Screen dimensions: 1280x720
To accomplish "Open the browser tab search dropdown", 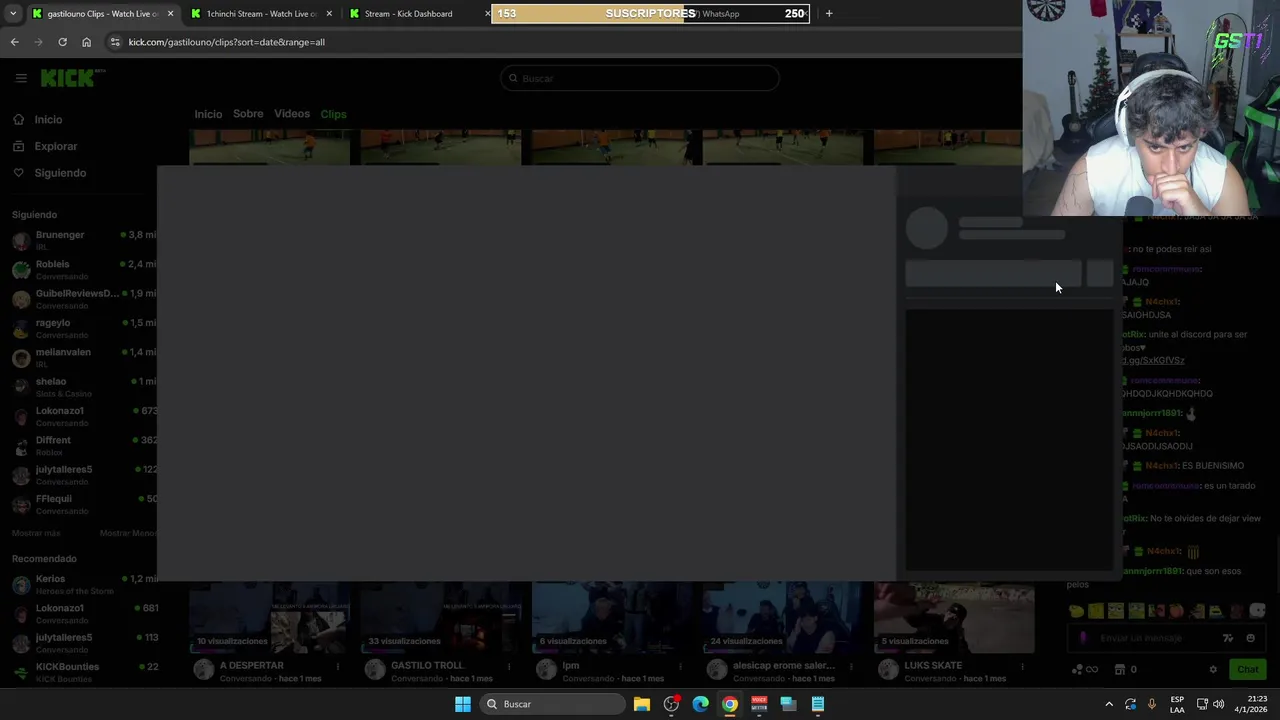I will pyautogui.click(x=12, y=14).
